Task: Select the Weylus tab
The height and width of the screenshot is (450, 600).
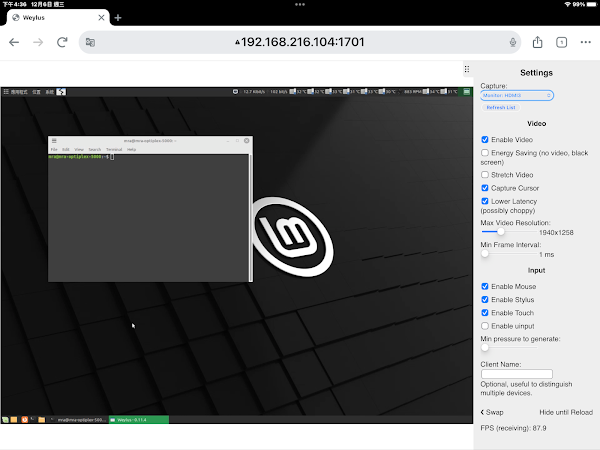Action: [x=57, y=18]
